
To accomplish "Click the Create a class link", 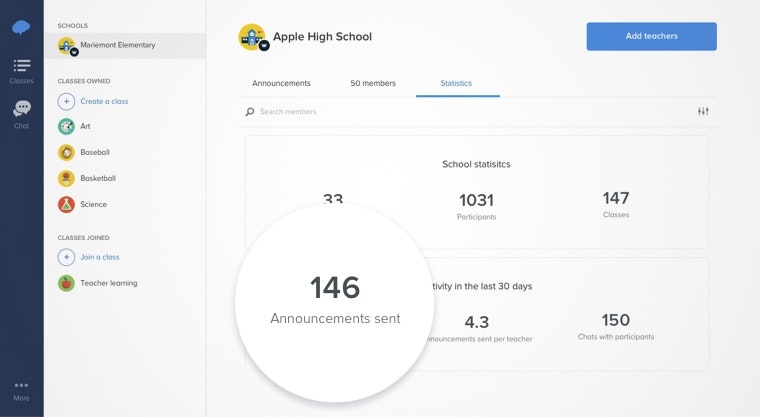I will pos(104,101).
